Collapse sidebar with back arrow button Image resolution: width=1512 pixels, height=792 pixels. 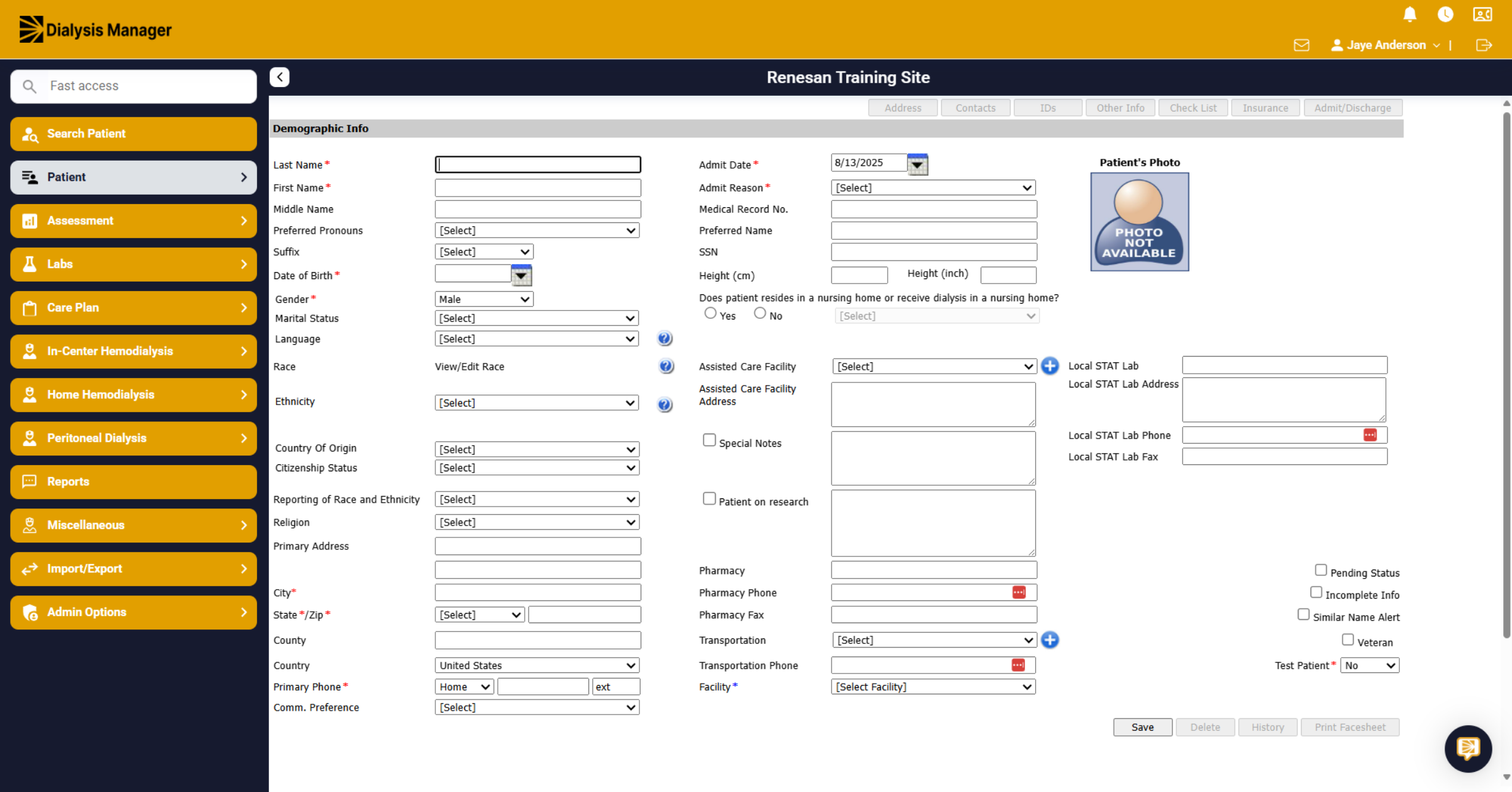(x=280, y=77)
